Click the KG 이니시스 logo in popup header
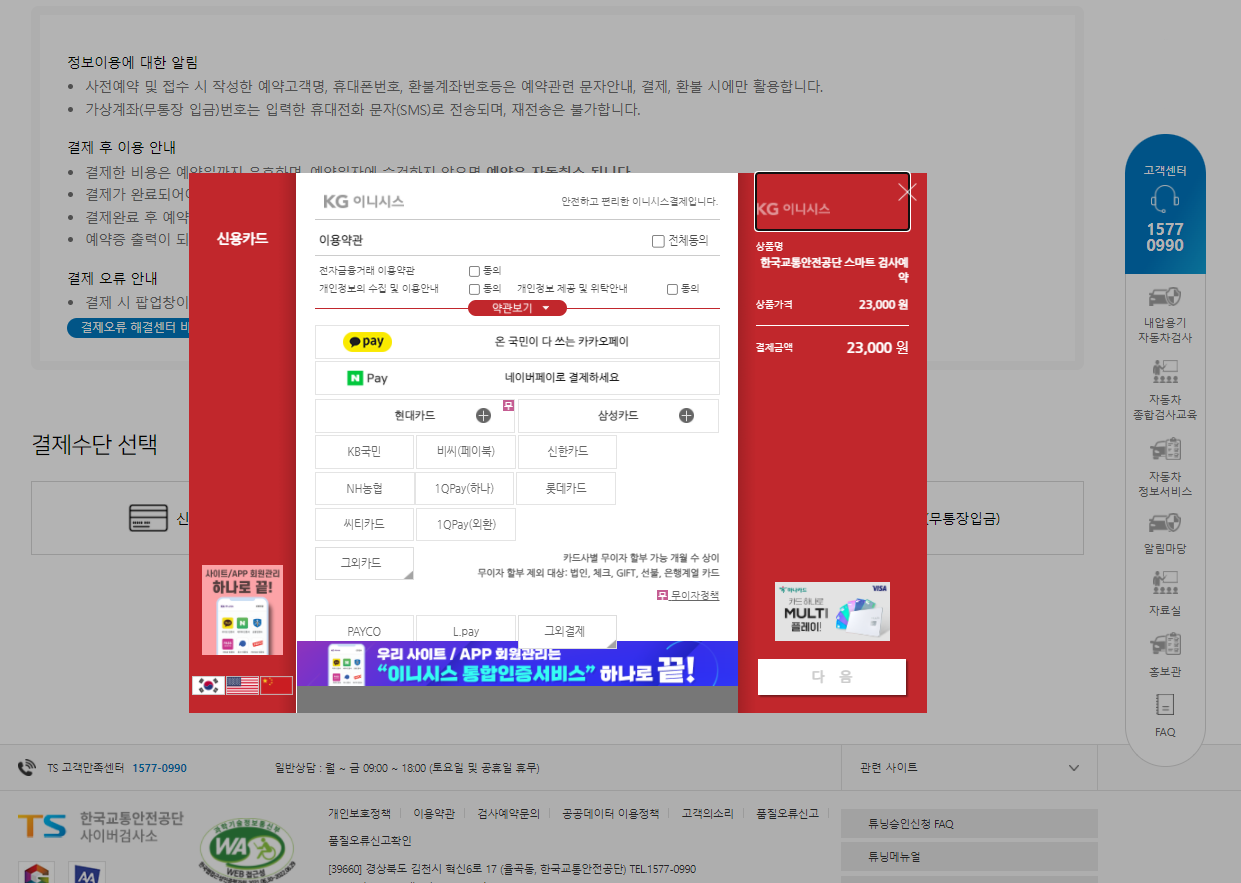This screenshot has width=1241, height=883. point(364,201)
